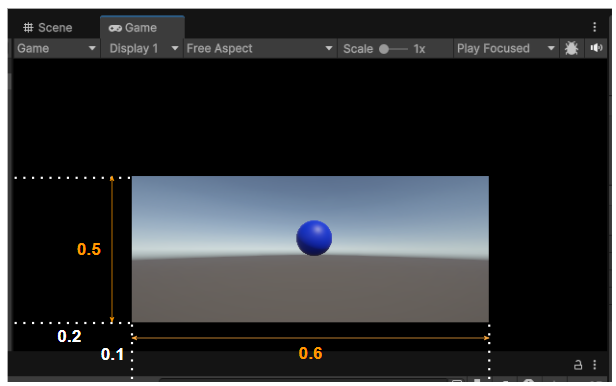Click the gamepad icon on Game tab
The height and width of the screenshot is (386, 616).
pyautogui.click(x=115, y=28)
